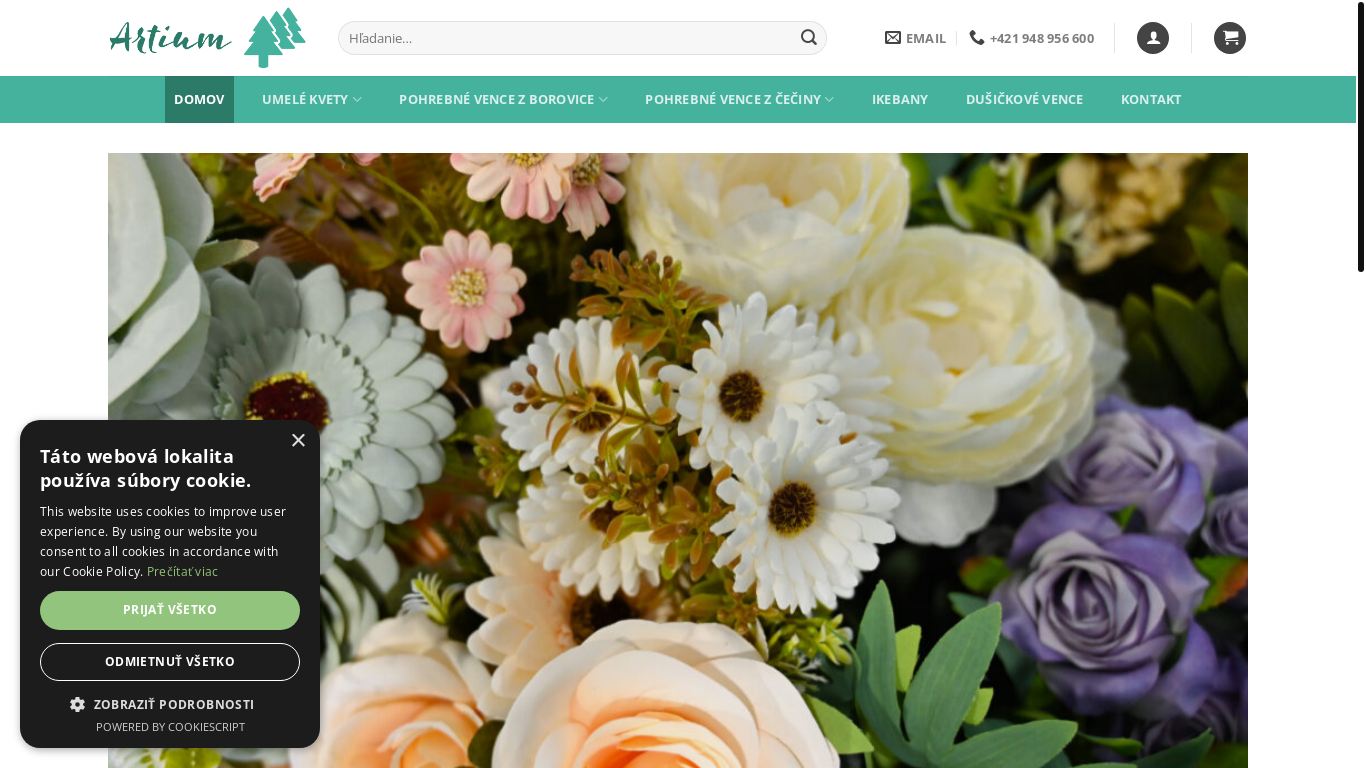Reject cookies with ODMIETNUŤ VŠETKO
The width and height of the screenshot is (1366, 768).
170,662
